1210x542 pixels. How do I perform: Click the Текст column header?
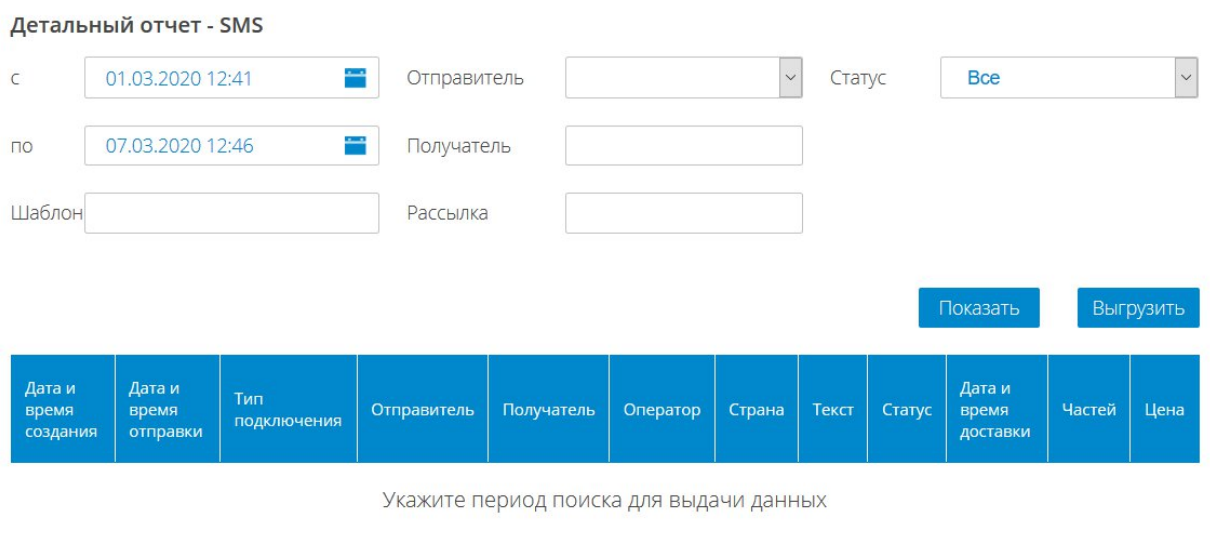[x=832, y=410]
